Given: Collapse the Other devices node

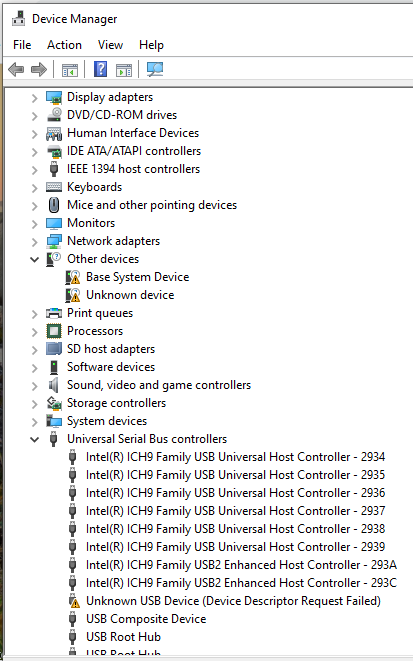Looking at the screenshot, I should [x=35, y=259].
